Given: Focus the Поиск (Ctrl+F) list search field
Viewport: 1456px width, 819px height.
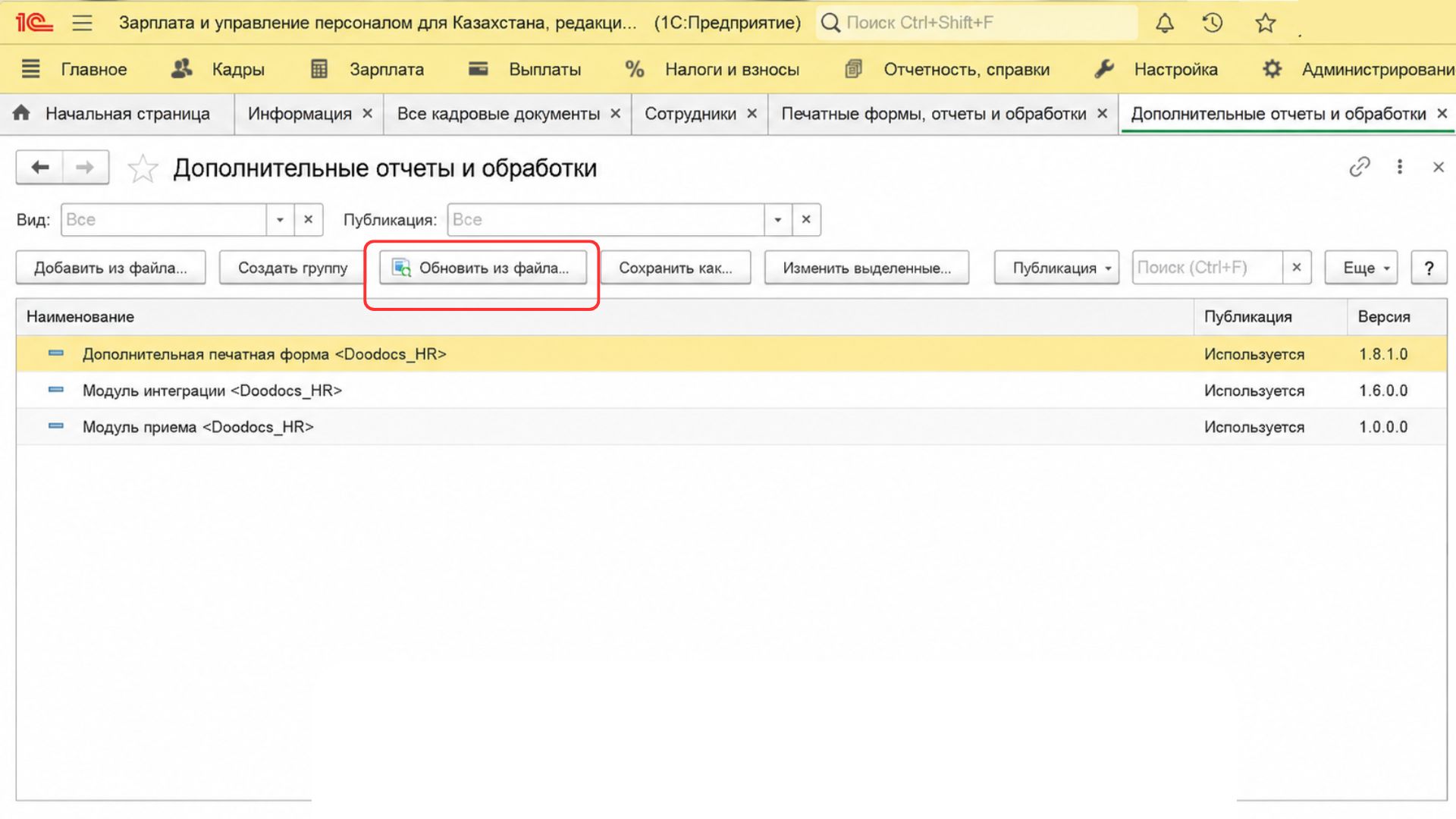Looking at the screenshot, I should [x=1207, y=268].
